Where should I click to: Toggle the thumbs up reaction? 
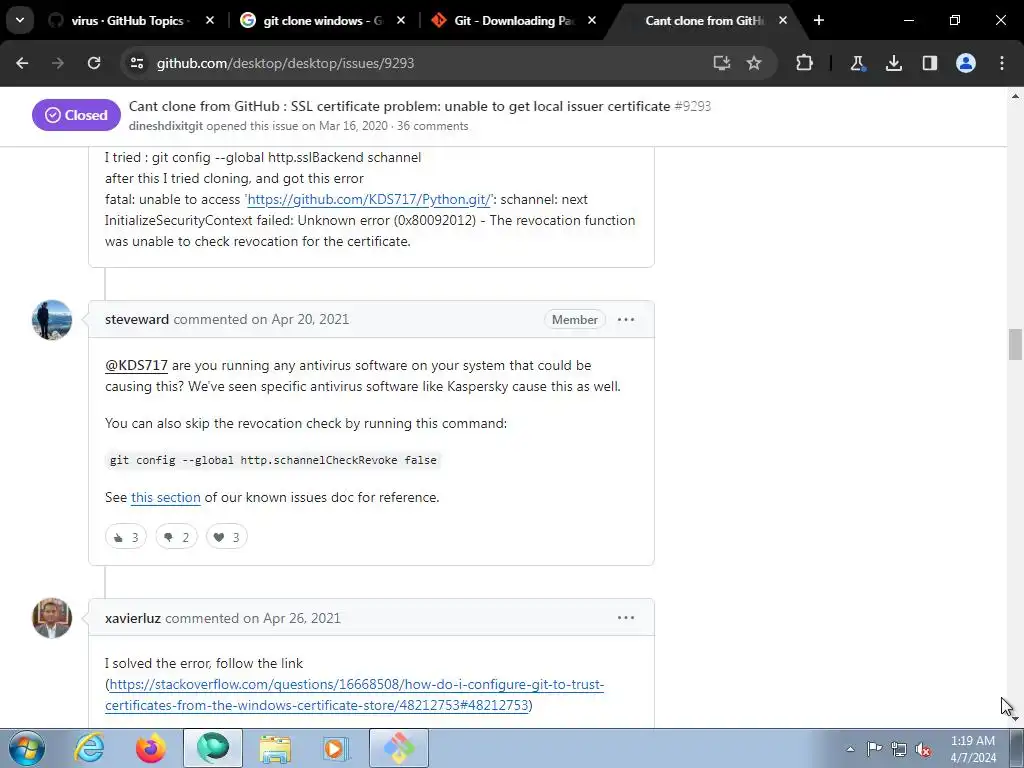click(x=126, y=537)
